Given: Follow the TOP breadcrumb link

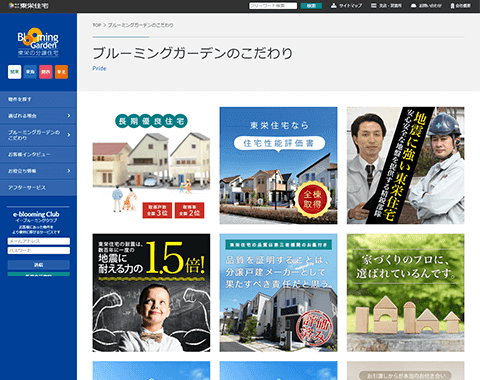Looking at the screenshot, I should pos(97,25).
